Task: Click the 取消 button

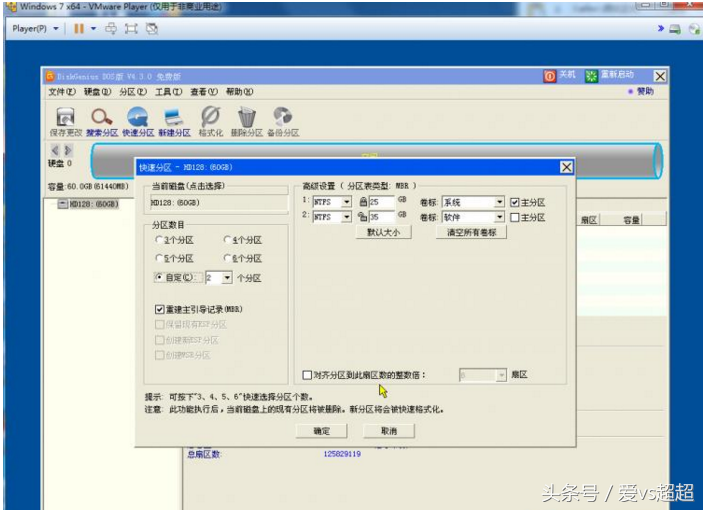Action: coord(389,431)
